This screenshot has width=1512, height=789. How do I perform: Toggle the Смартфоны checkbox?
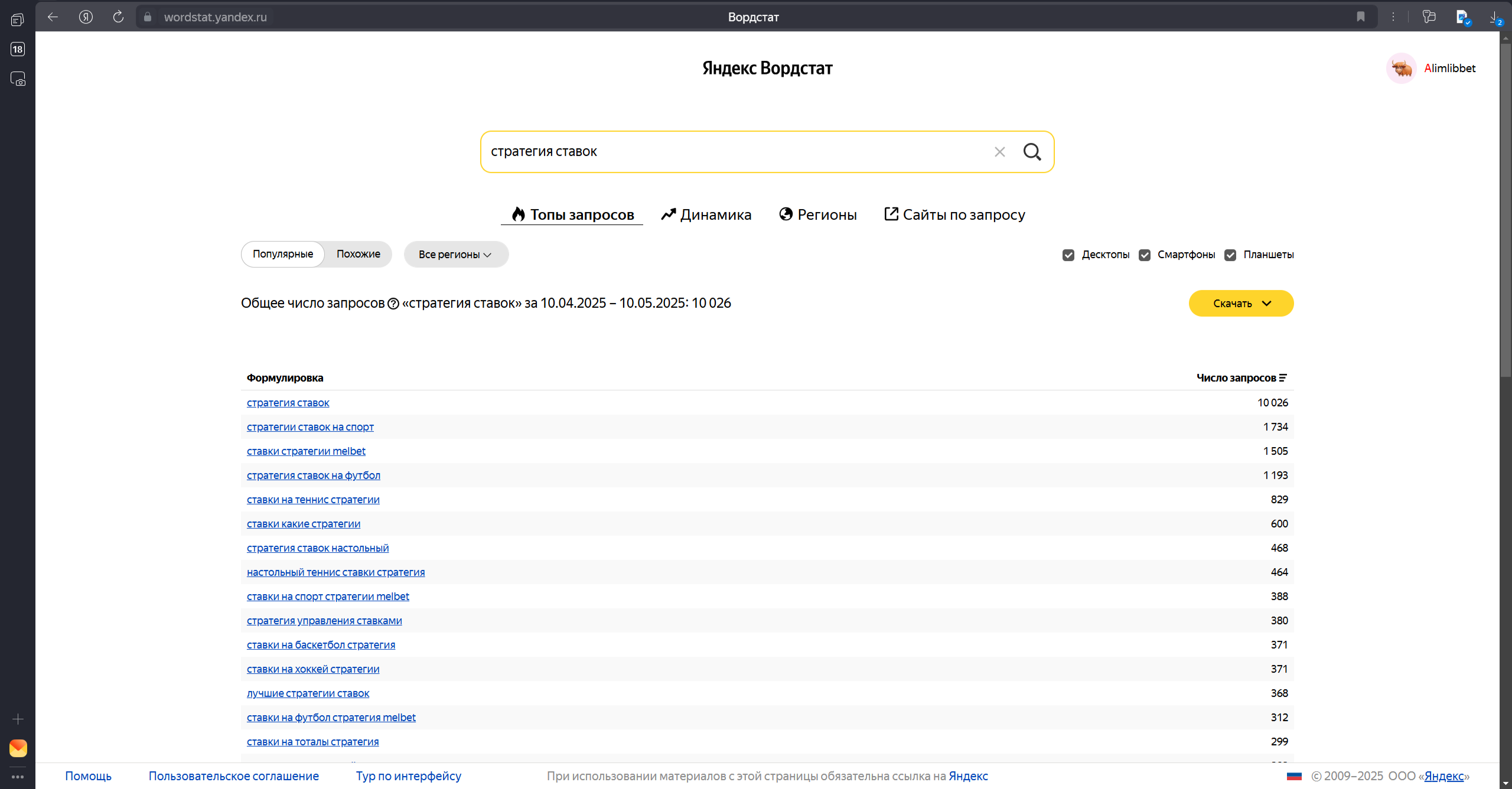[x=1145, y=255]
